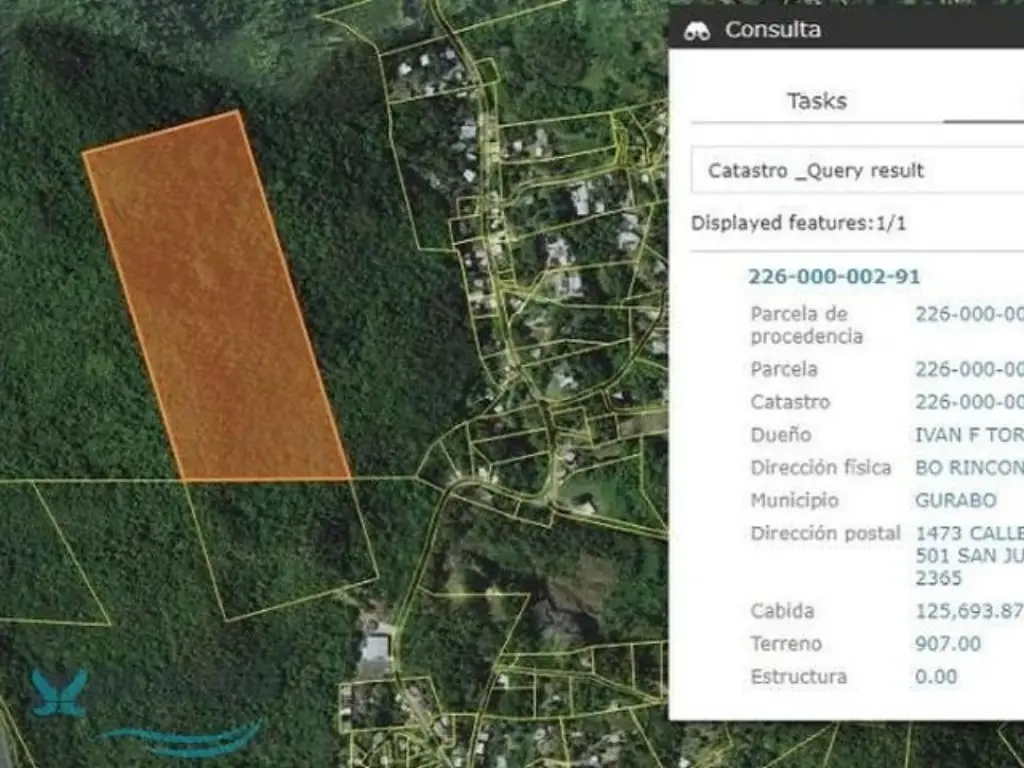
Task: Click the Catastro field label
Action: (x=790, y=402)
